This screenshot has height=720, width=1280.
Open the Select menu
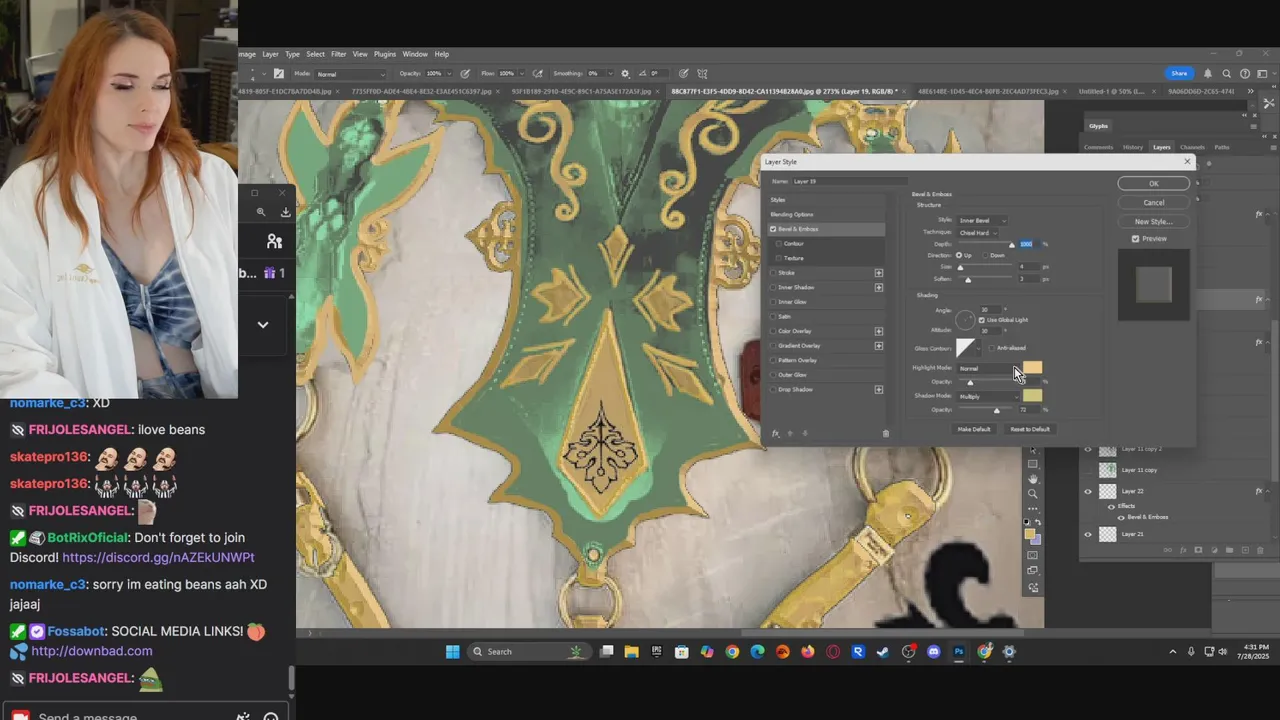[315, 54]
